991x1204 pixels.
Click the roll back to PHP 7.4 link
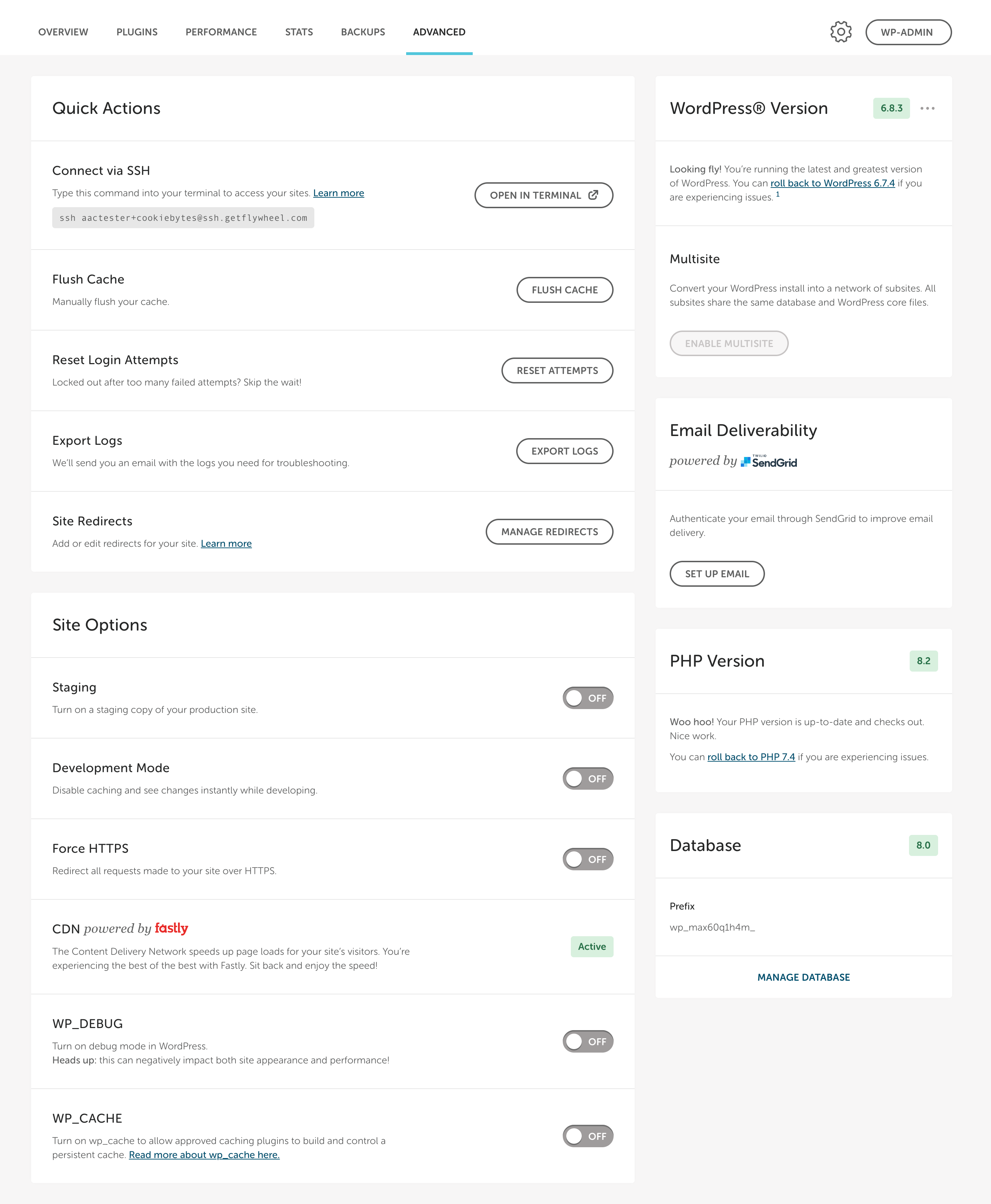(x=751, y=757)
